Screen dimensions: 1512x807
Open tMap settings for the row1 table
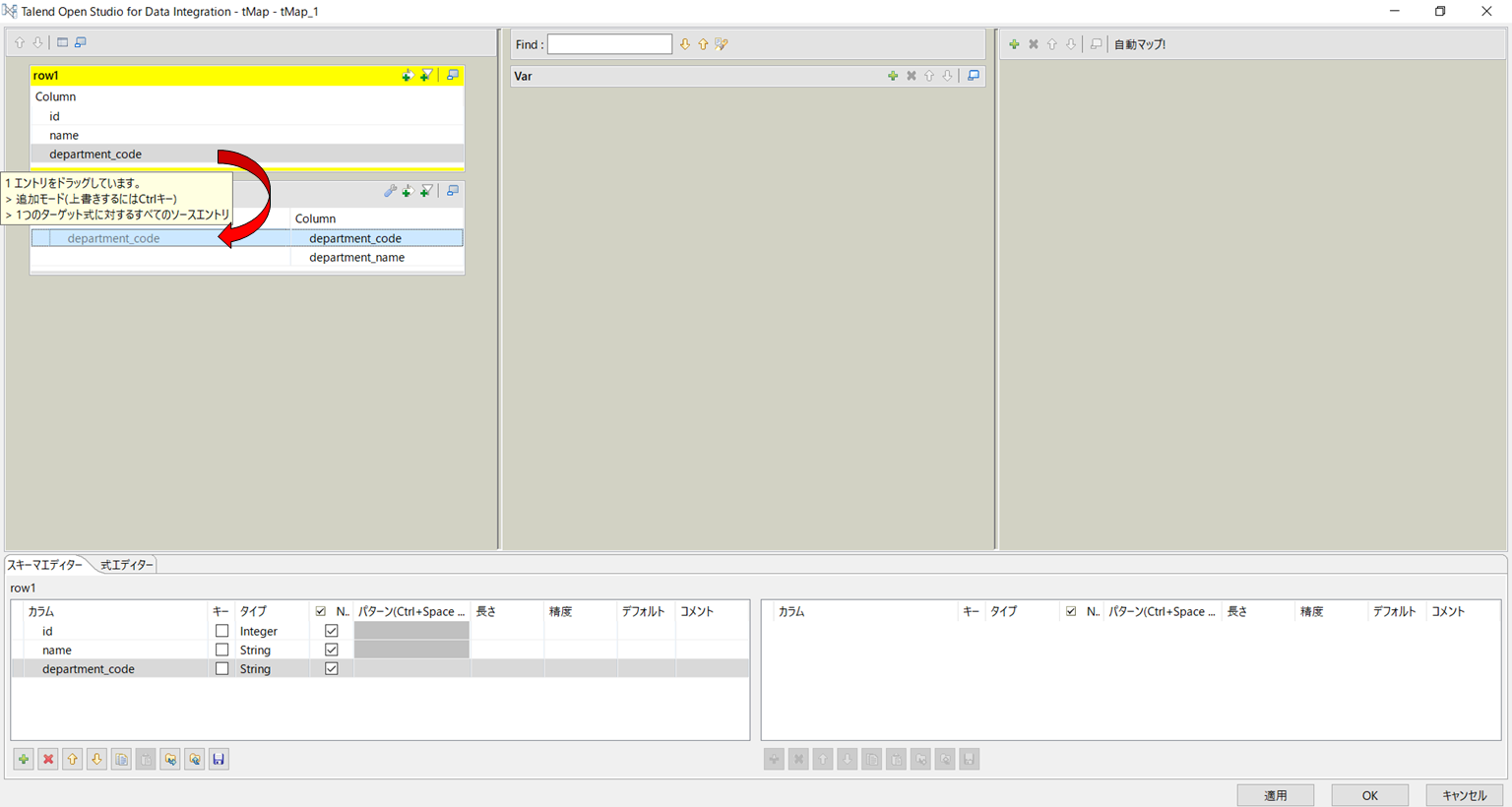click(x=452, y=74)
